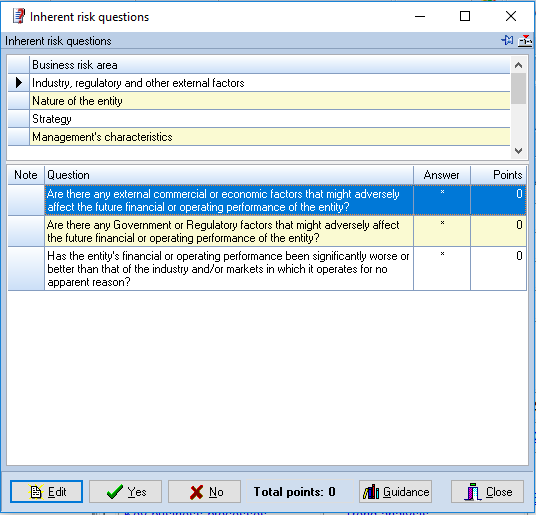Screen dimensions: 536x515
Task: Close the dialog using the Close button
Action: point(487,491)
